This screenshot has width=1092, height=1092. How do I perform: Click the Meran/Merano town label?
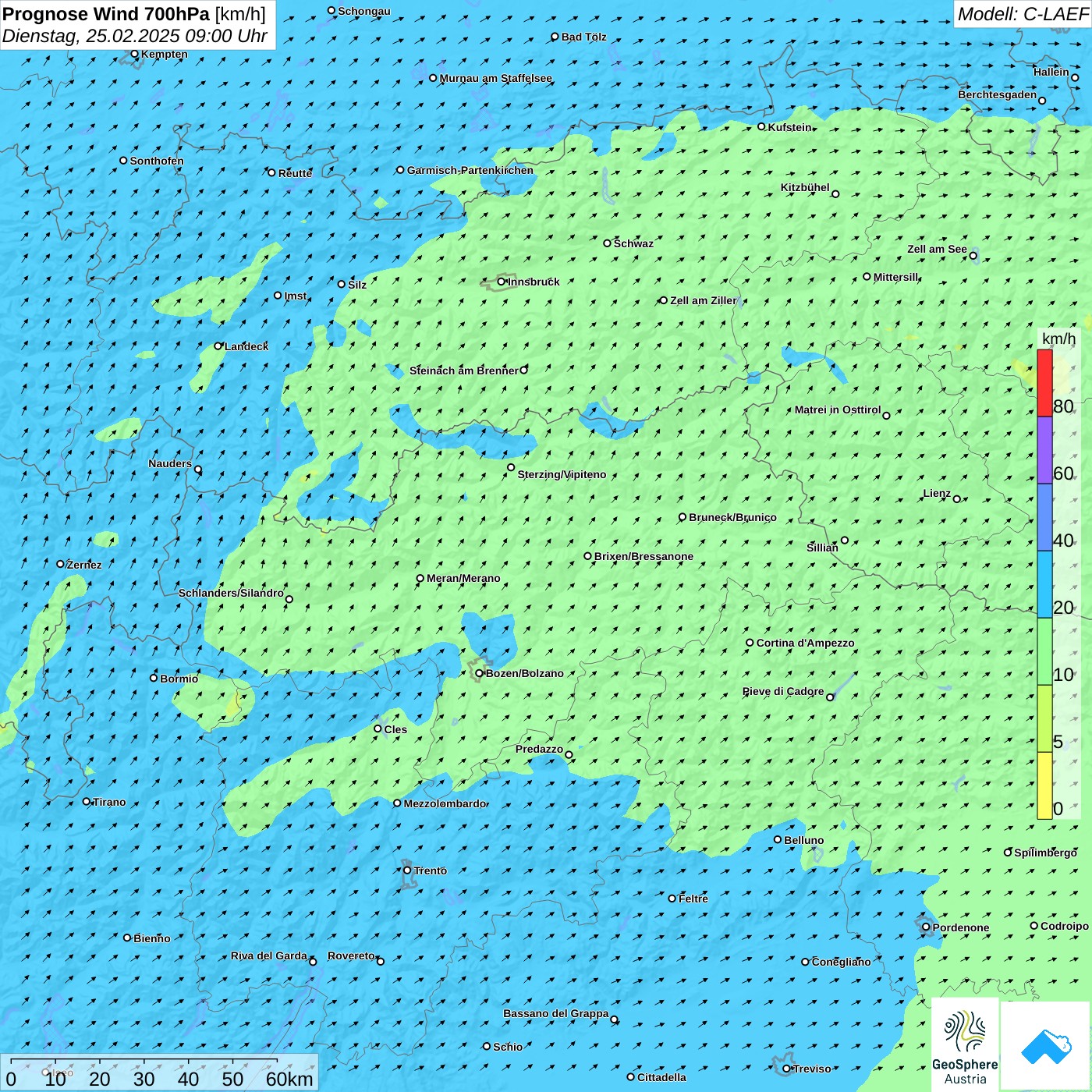[463, 578]
